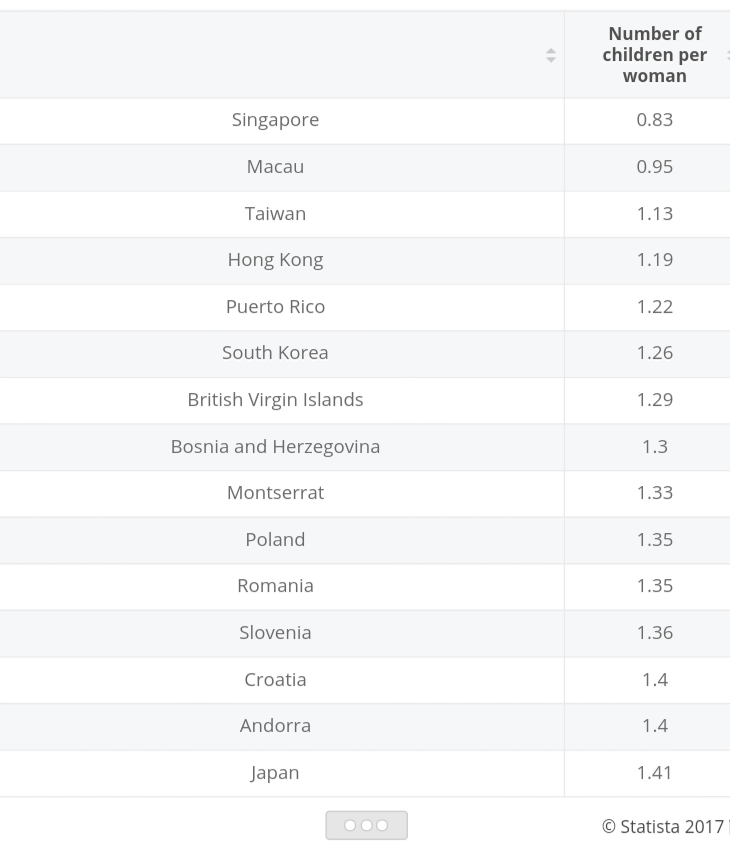The height and width of the screenshot is (852, 730).
Task: Select the Singapore row name
Action: click(275, 120)
